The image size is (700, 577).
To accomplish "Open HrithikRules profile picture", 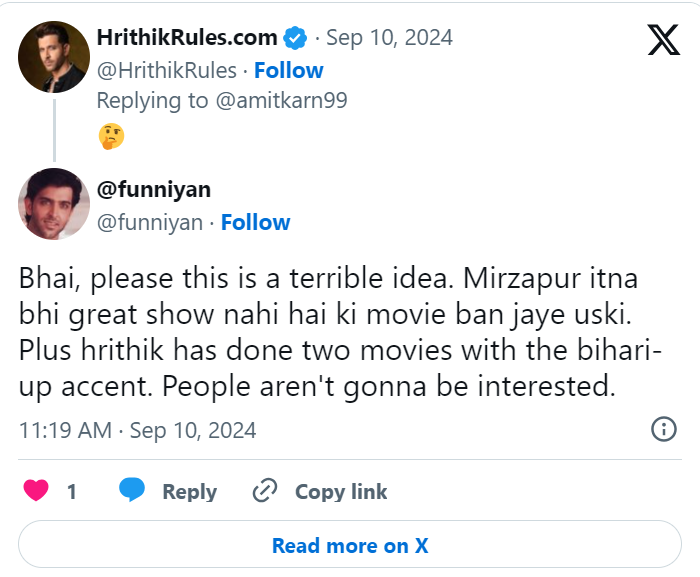I will 54,56.
